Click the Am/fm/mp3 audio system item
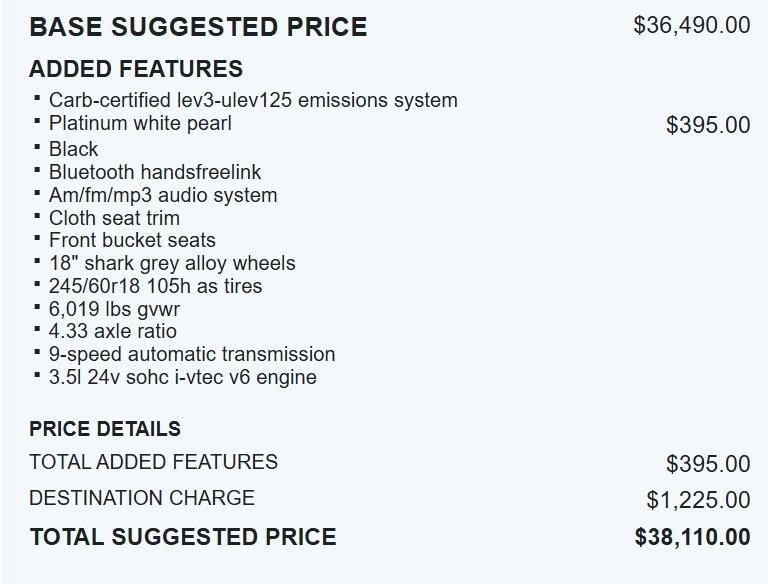This screenshot has width=768, height=584. point(163,195)
